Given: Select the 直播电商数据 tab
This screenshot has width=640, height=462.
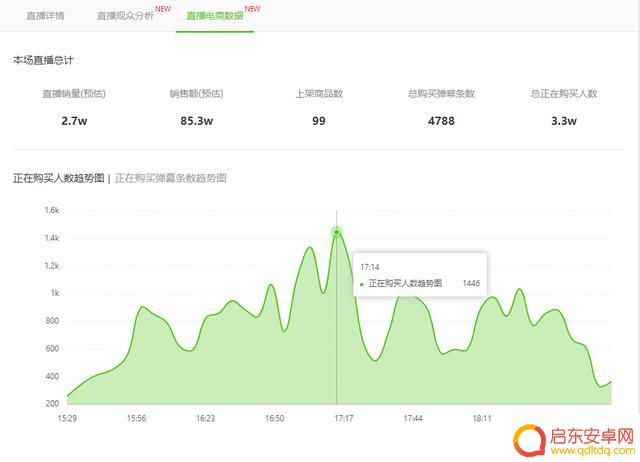Looking at the screenshot, I should tap(215, 16).
